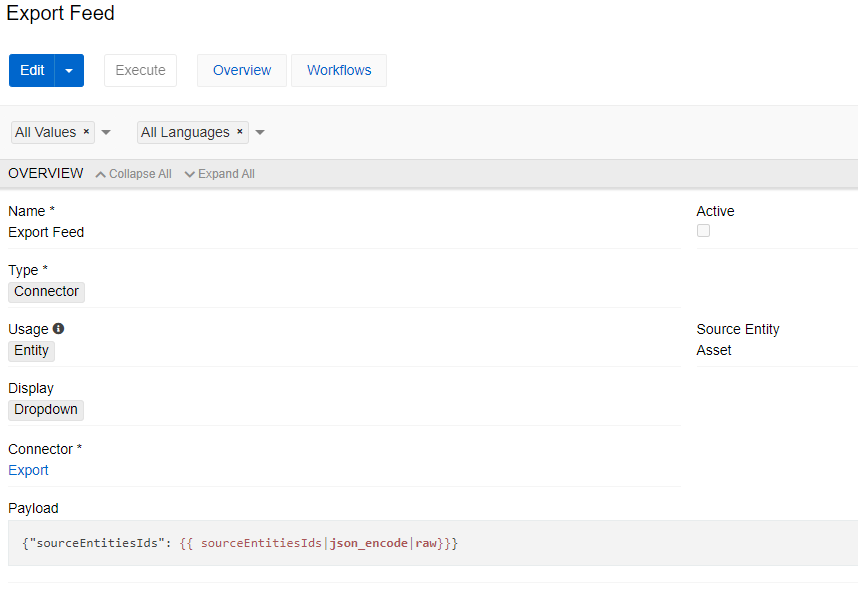Toggle the Active checkbox

703,231
